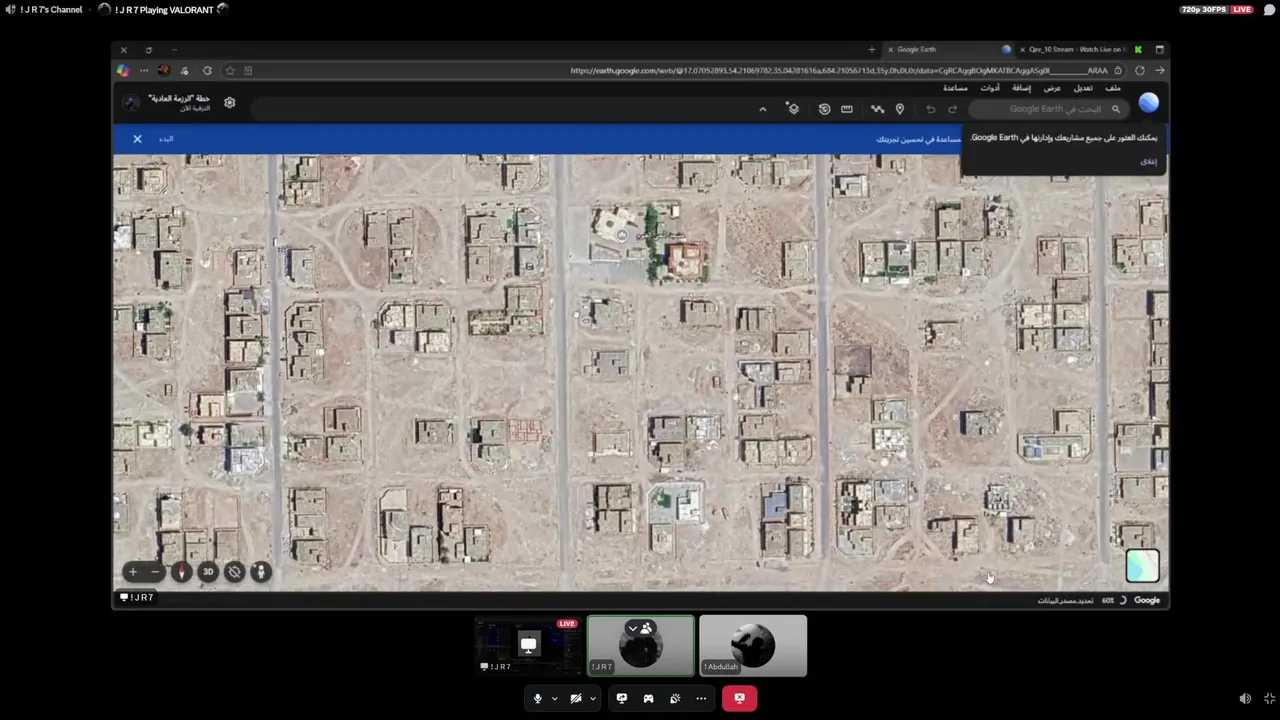Bookmark page with the star icon
Screen dimensions: 1280x720
click(x=230, y=71)
